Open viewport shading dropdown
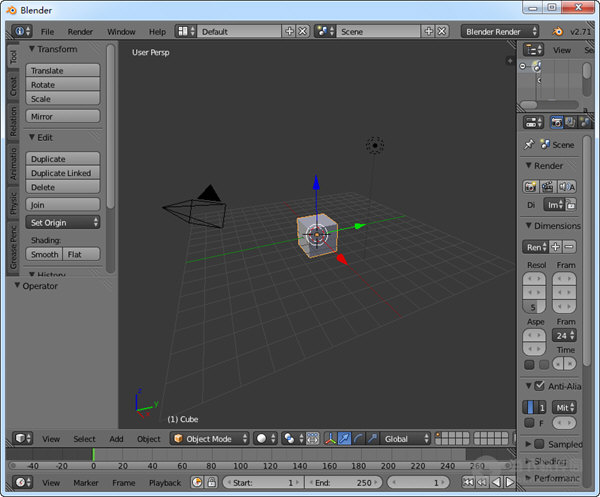The image size is (600, 497). pos(265,438)
